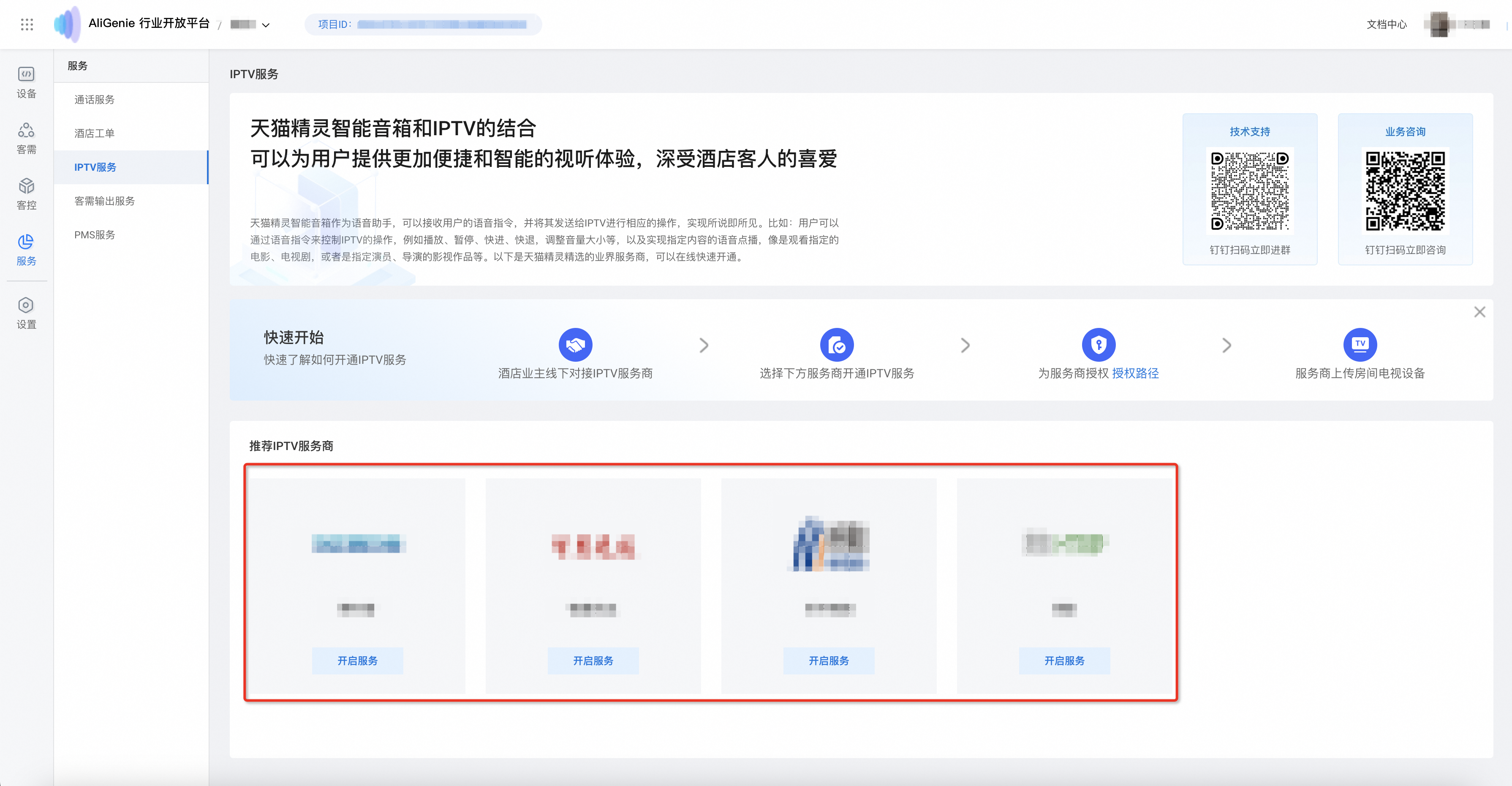The image size is (1512, 786).
Task: Click the handshake step icon
Action: [x=575, y=344]
